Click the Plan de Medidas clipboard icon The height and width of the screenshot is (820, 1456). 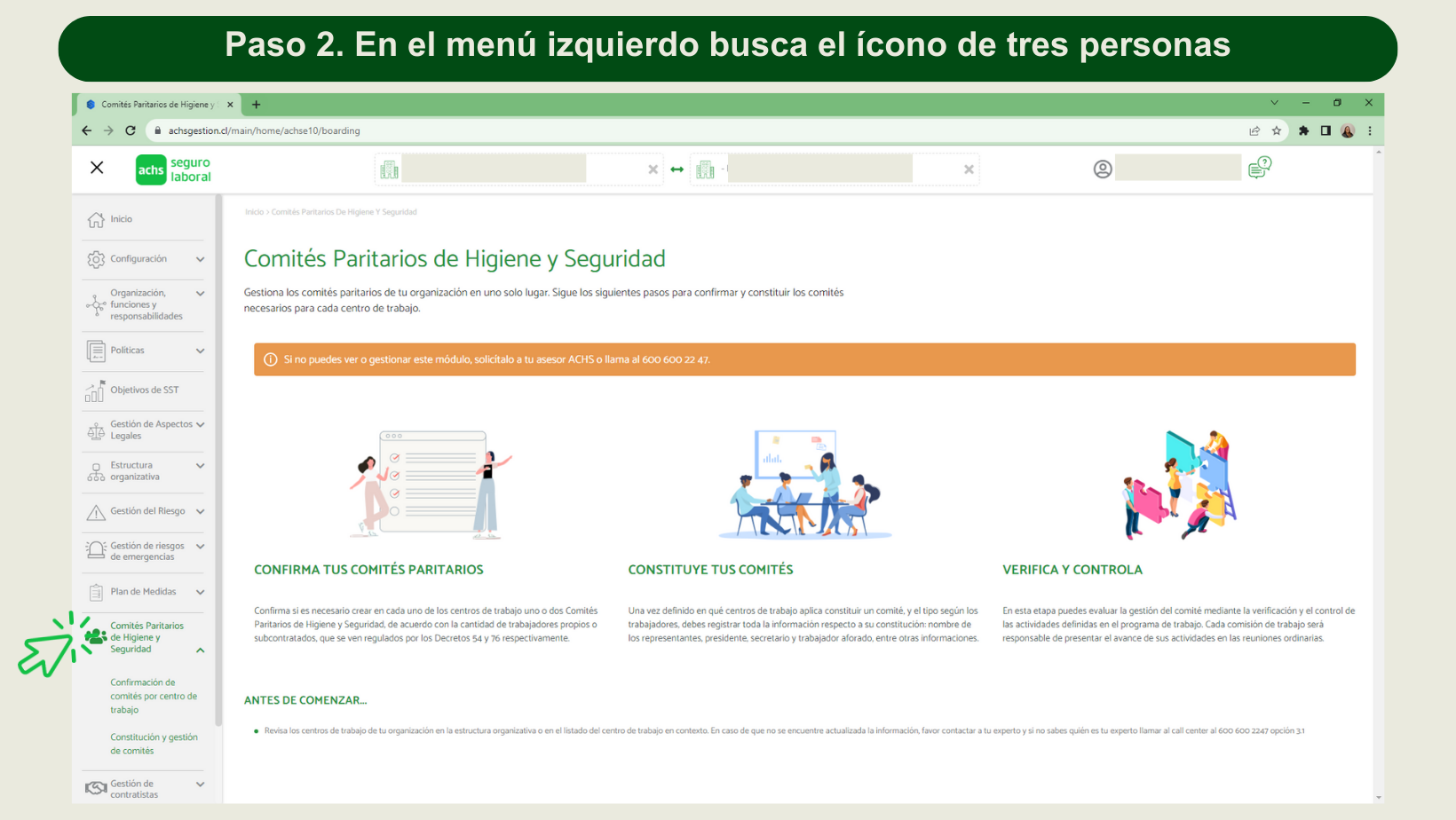click(96, 592)
